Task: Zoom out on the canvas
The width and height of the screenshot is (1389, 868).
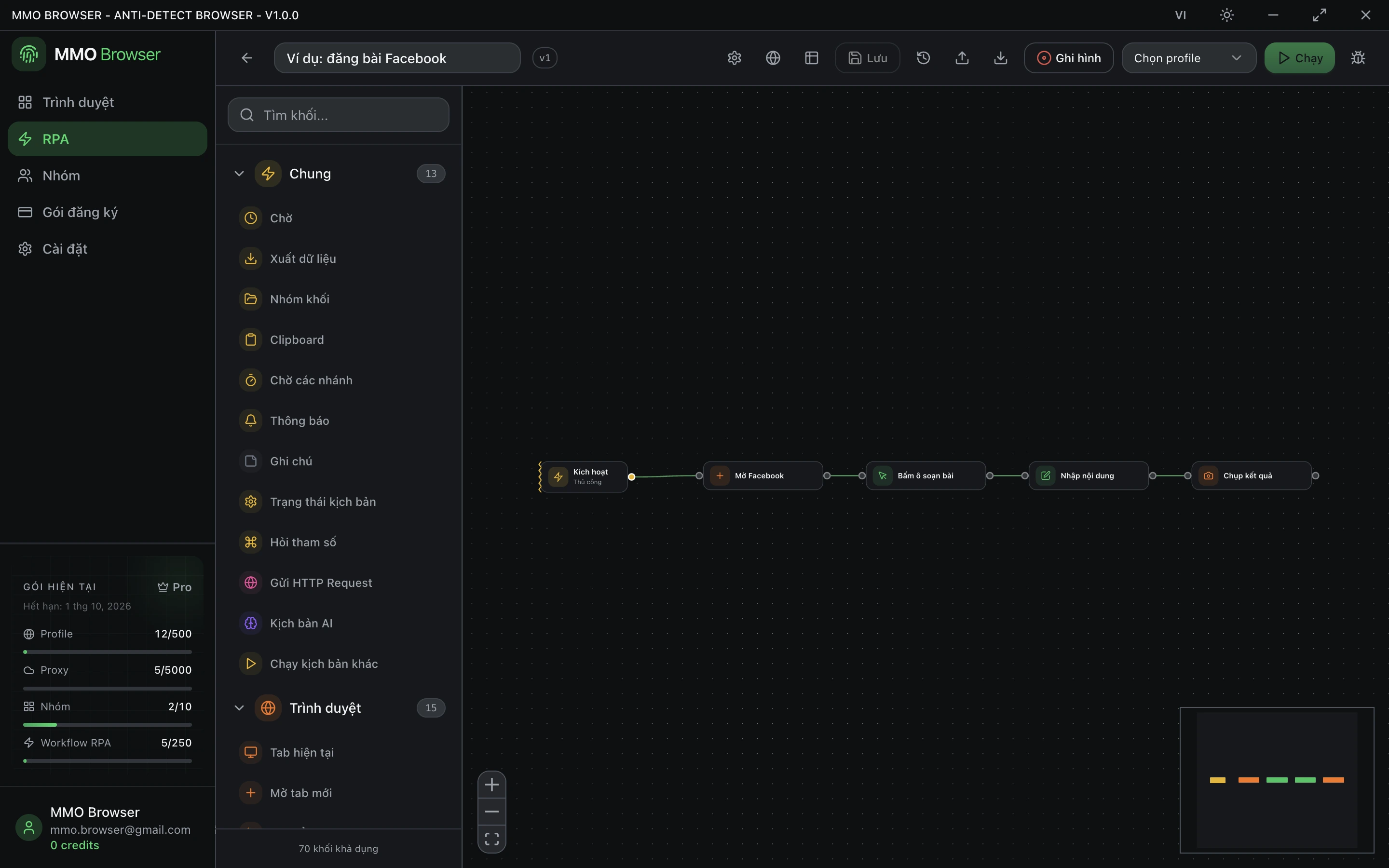Action: 492,812
